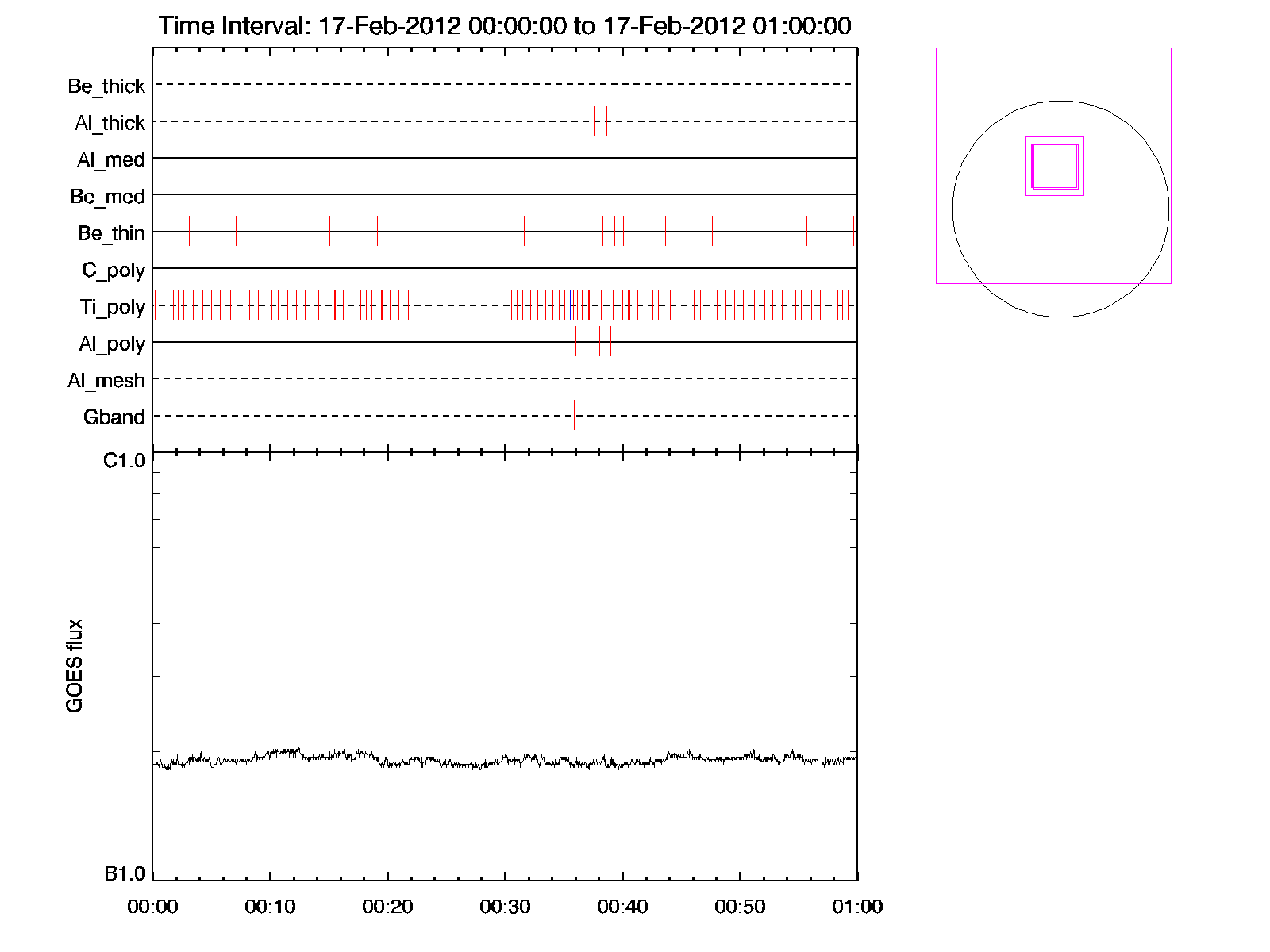Click the Time Interval plot title

(505, 25)
